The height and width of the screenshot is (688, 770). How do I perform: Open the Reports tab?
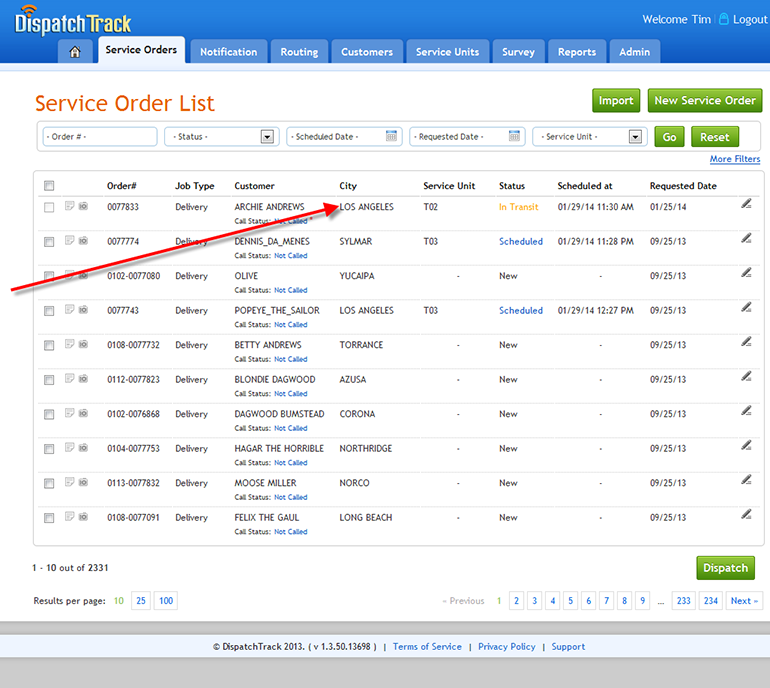[577, 52]
